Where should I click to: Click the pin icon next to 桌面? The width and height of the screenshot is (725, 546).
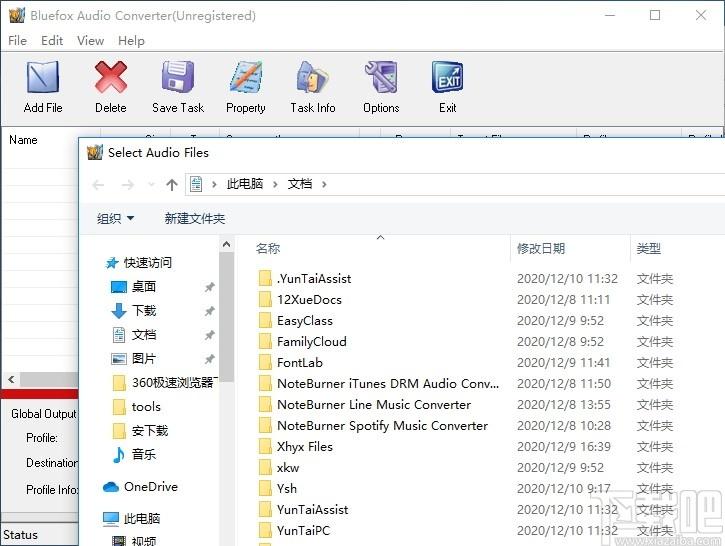coord(209,287)
